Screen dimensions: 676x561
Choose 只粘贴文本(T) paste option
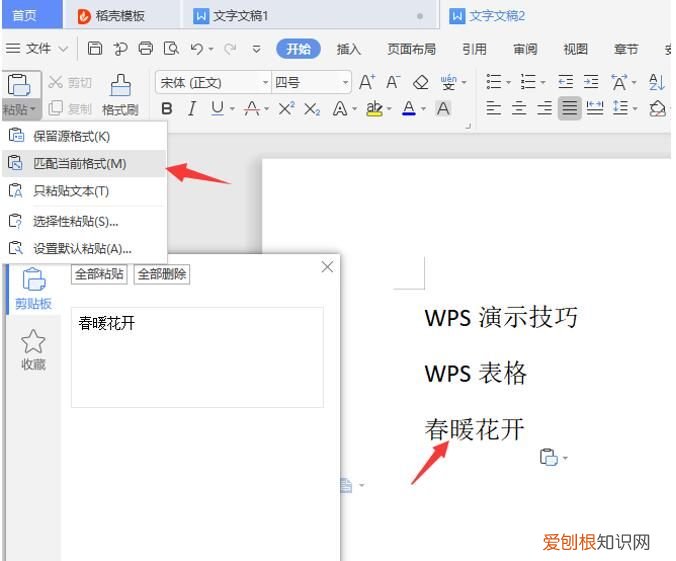point(84,191)
